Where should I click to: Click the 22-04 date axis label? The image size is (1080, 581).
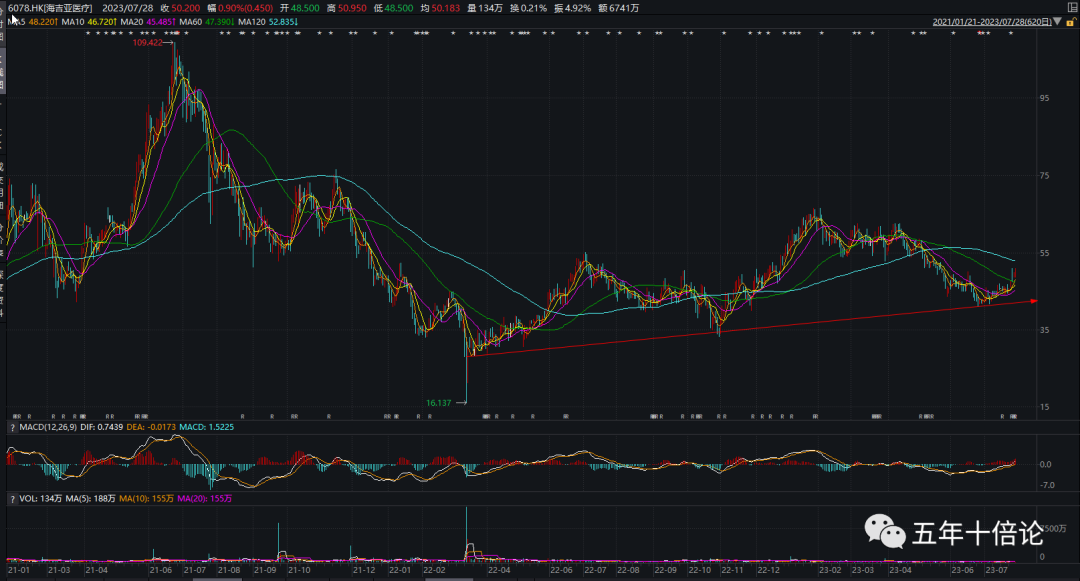pyautogui.click(x=499, y=570)
